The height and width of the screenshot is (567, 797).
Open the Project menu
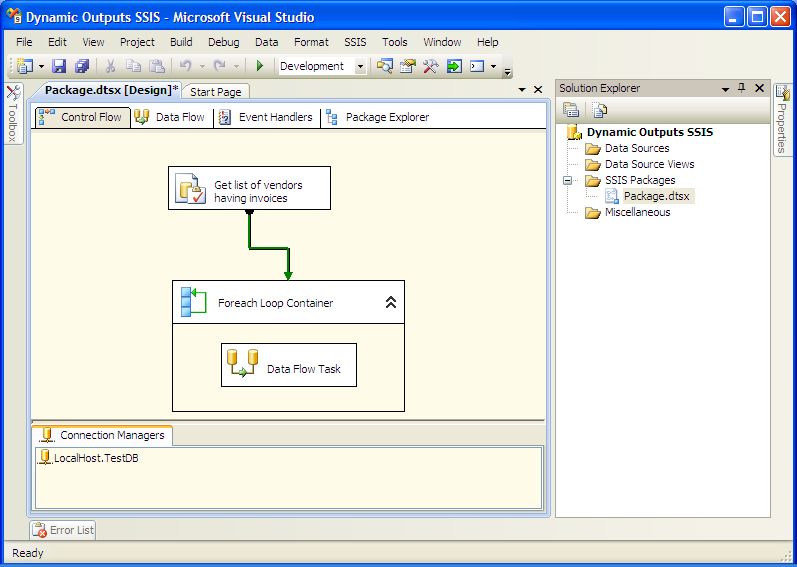tap(137, 42)
